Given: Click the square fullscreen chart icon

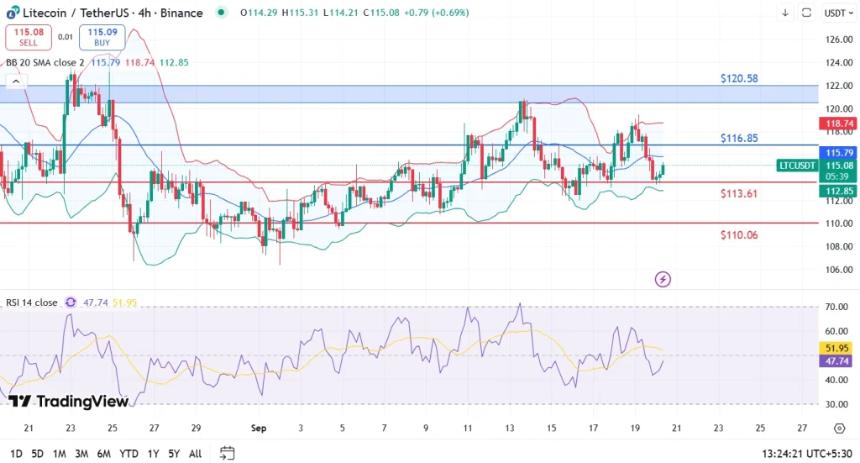Looking at the screenshot, I should [806, 13].
